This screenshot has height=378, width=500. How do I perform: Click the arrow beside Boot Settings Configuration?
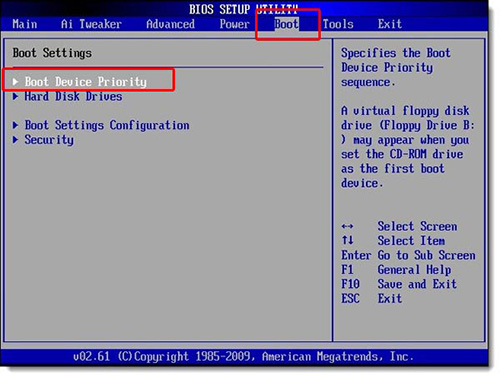click(15, 125)
